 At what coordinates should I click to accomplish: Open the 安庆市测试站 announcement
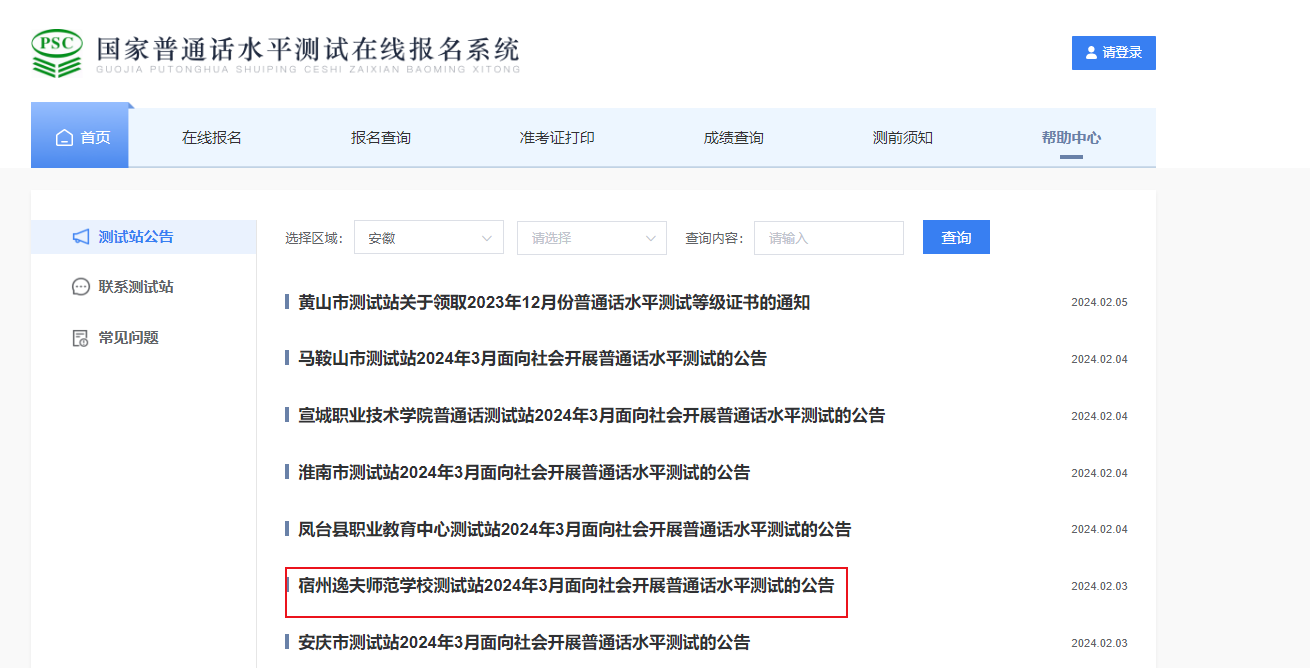pyautogui.click(x=524, y=642)
